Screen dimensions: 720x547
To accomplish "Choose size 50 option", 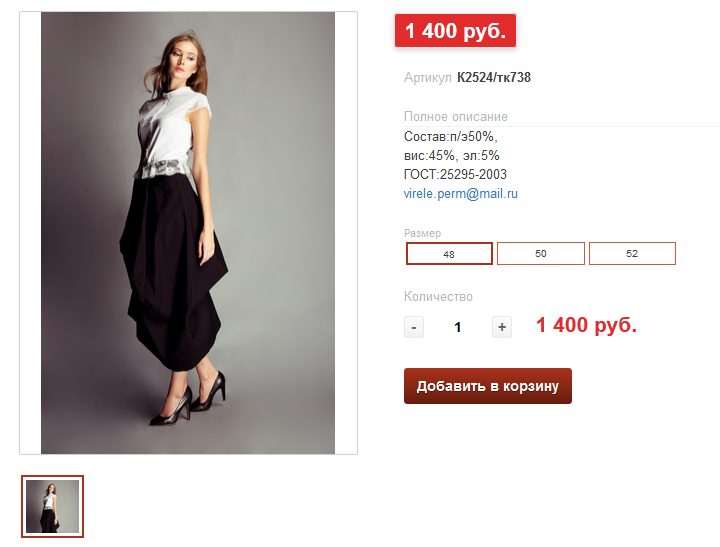I will 541,254.
